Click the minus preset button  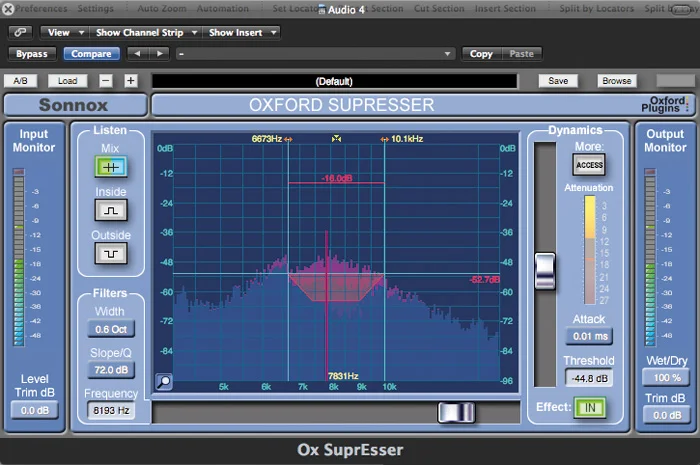pyautogui.click(x=105, y=81)
